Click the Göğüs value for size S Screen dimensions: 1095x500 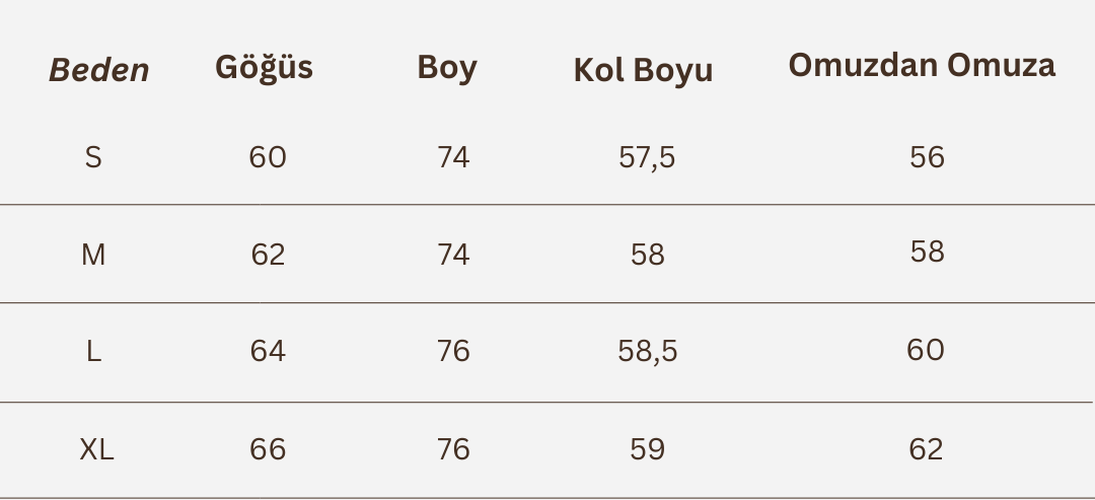[268, 157]
